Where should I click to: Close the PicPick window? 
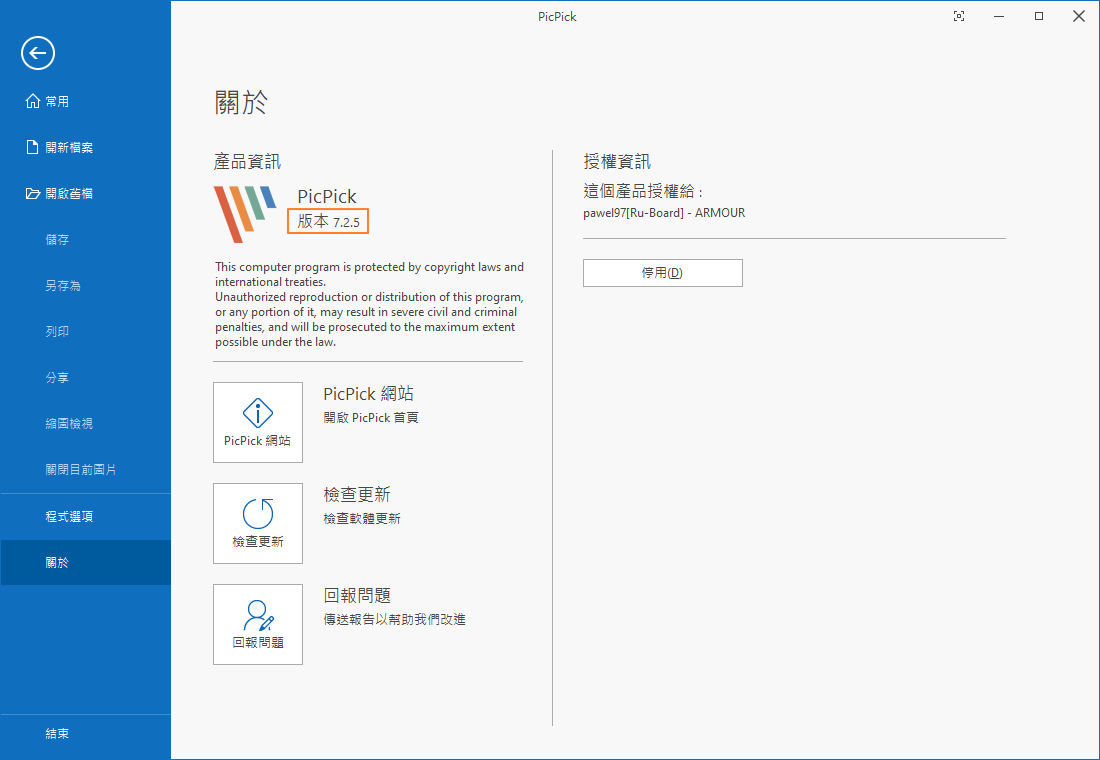click(1079, 16)
